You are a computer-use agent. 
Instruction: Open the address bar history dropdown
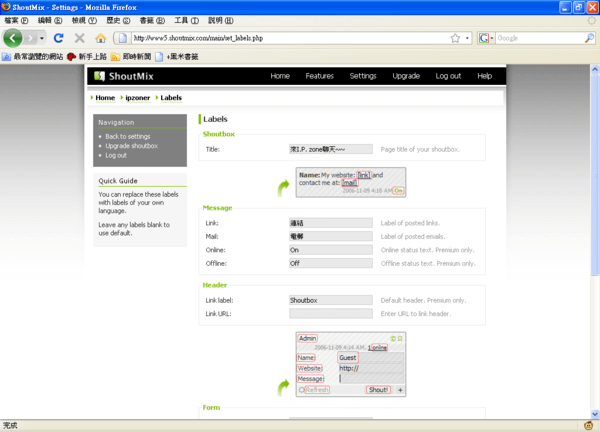(467, 38)
